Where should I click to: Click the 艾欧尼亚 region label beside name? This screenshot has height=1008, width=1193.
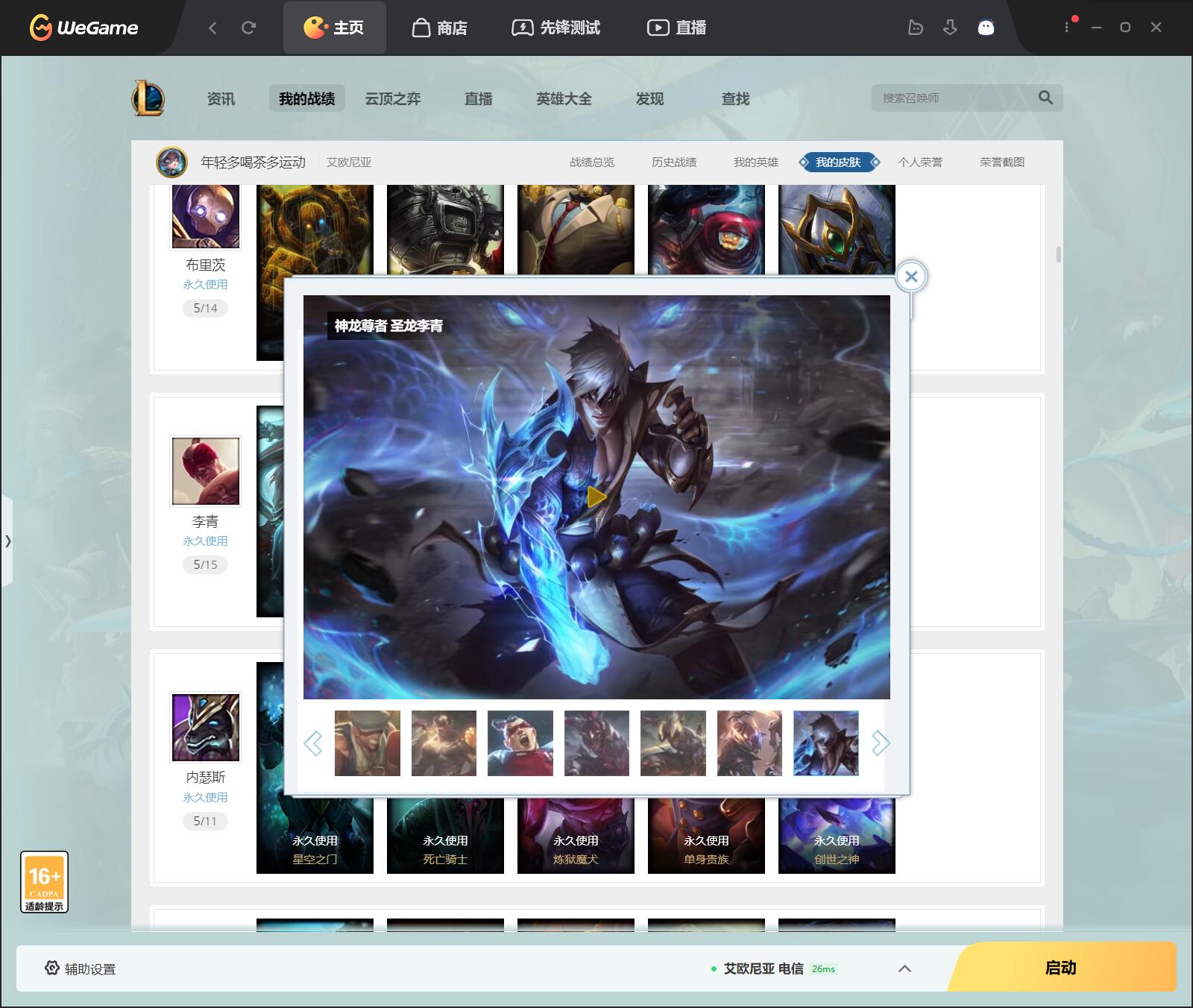349,162
